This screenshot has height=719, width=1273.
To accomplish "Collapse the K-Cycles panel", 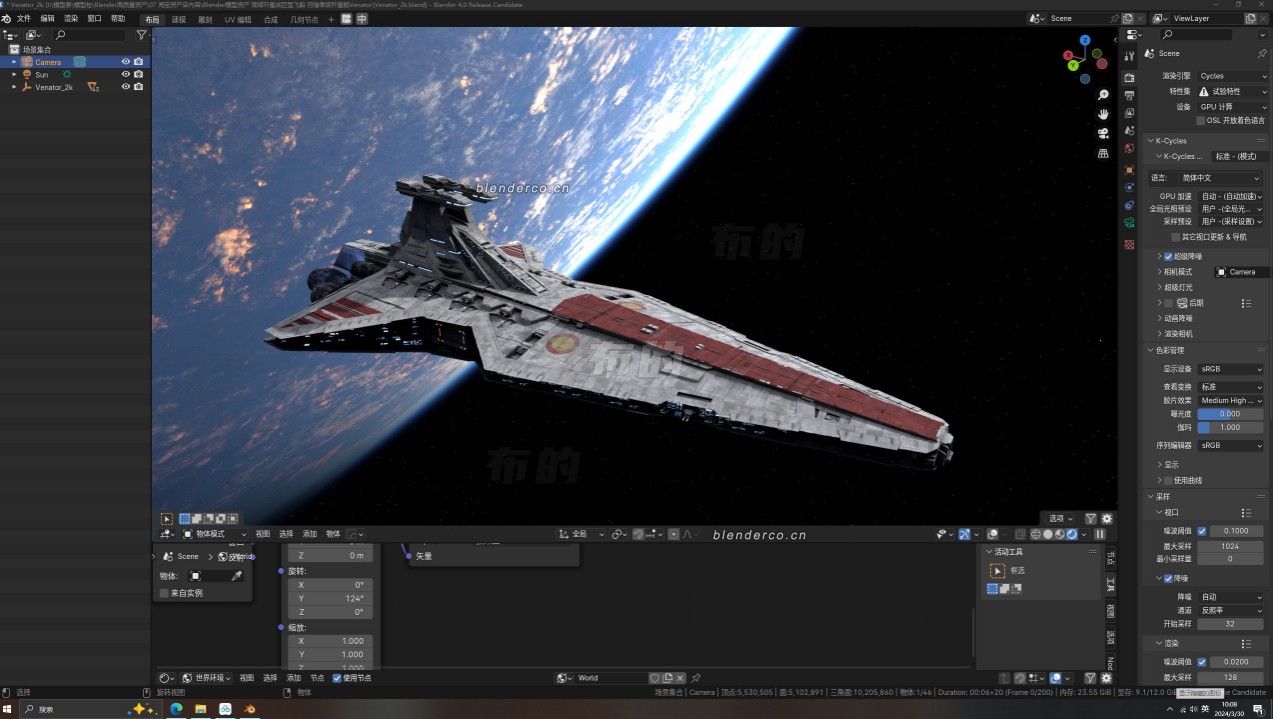I will 1150,141.
